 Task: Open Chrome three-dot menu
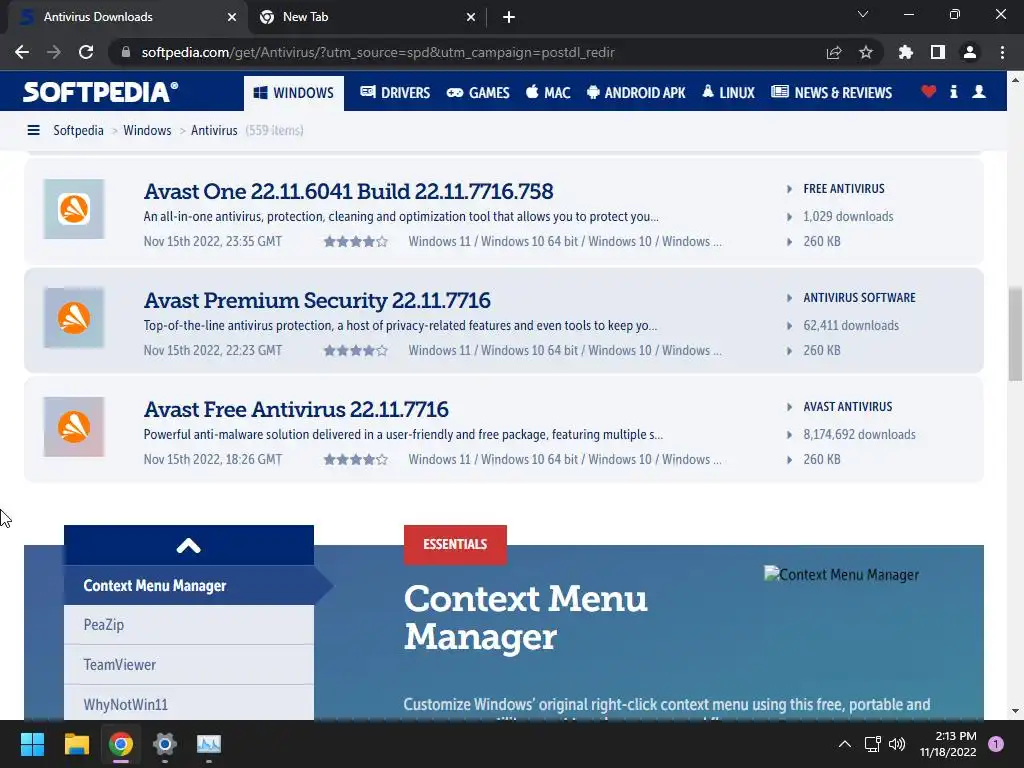click(1002, 52)
